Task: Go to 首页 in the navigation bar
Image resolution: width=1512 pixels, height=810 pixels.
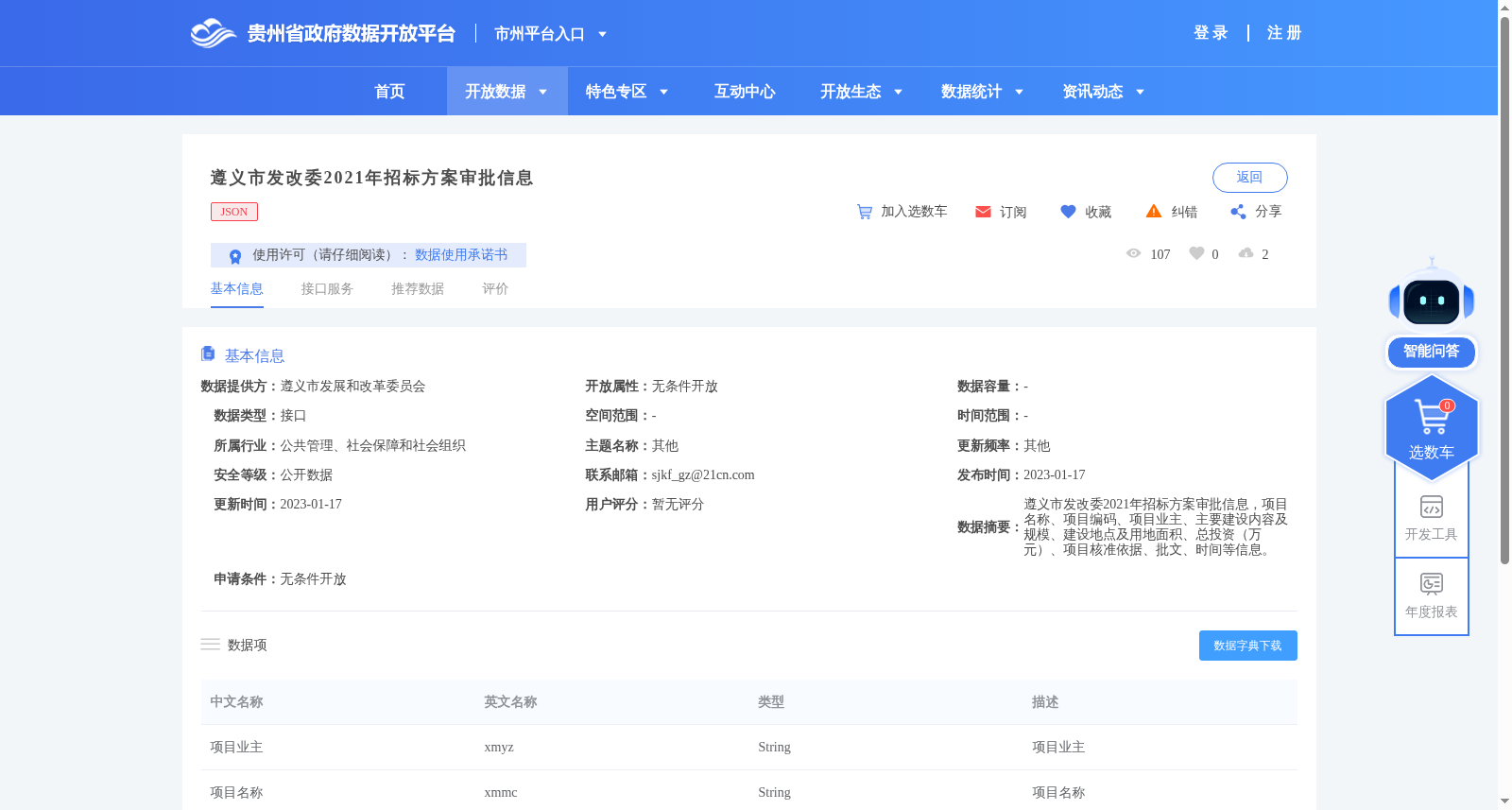Action: pyautogui.click(x=389, y=92)
